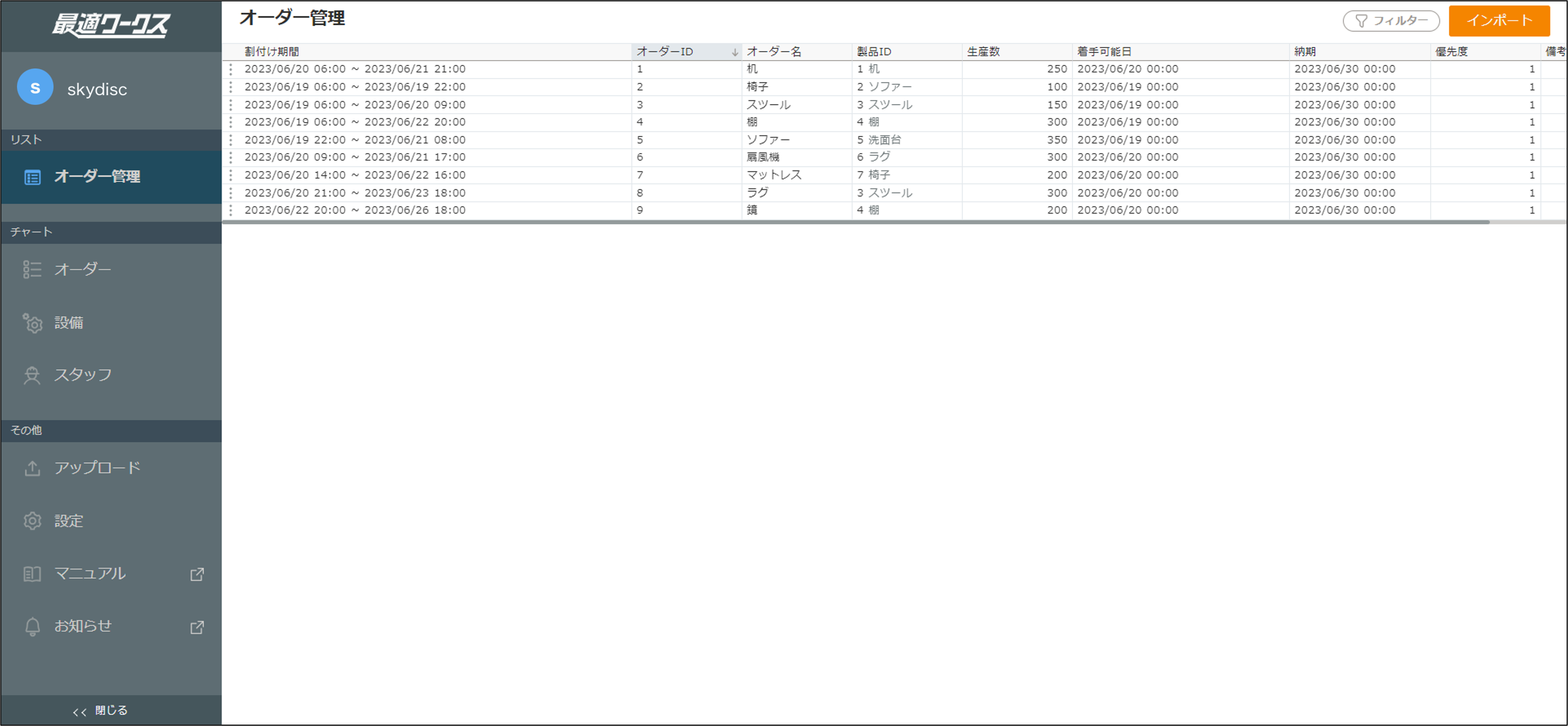Open row menu for order 3 スツール
This screenshot has height=726, width=1568.
pos(231,105)
